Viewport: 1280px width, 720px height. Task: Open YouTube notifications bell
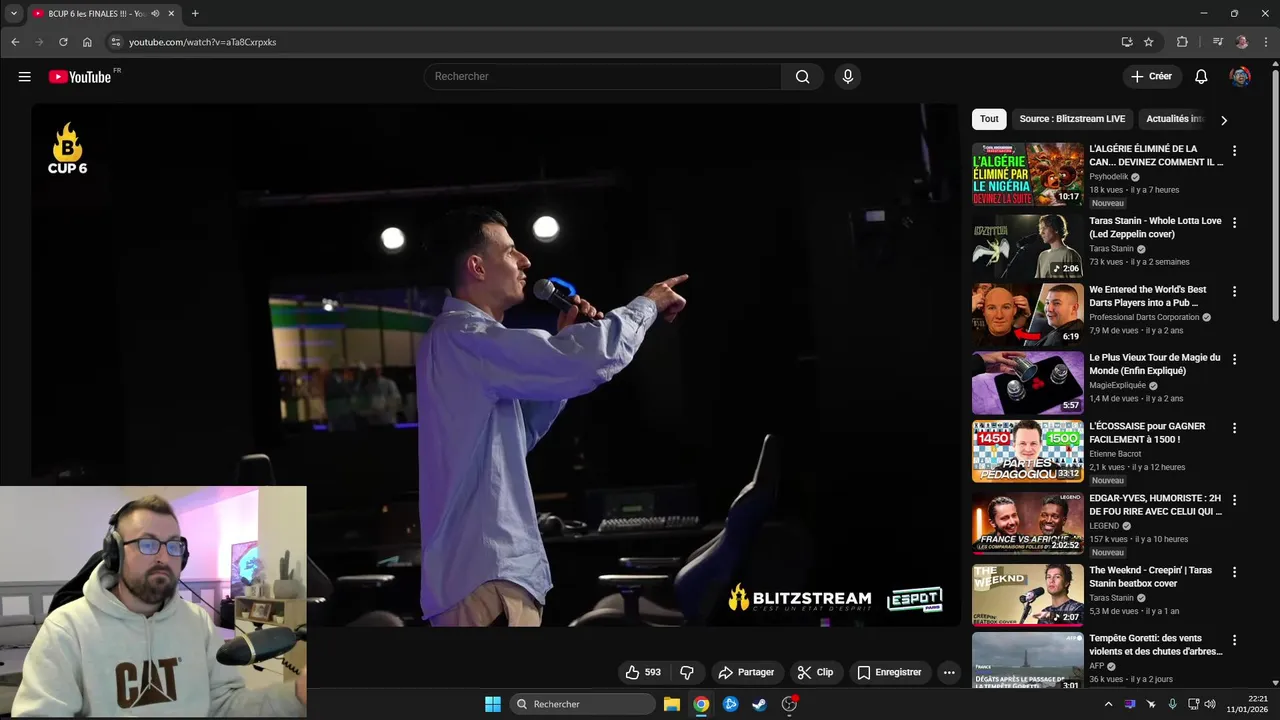1202,77
